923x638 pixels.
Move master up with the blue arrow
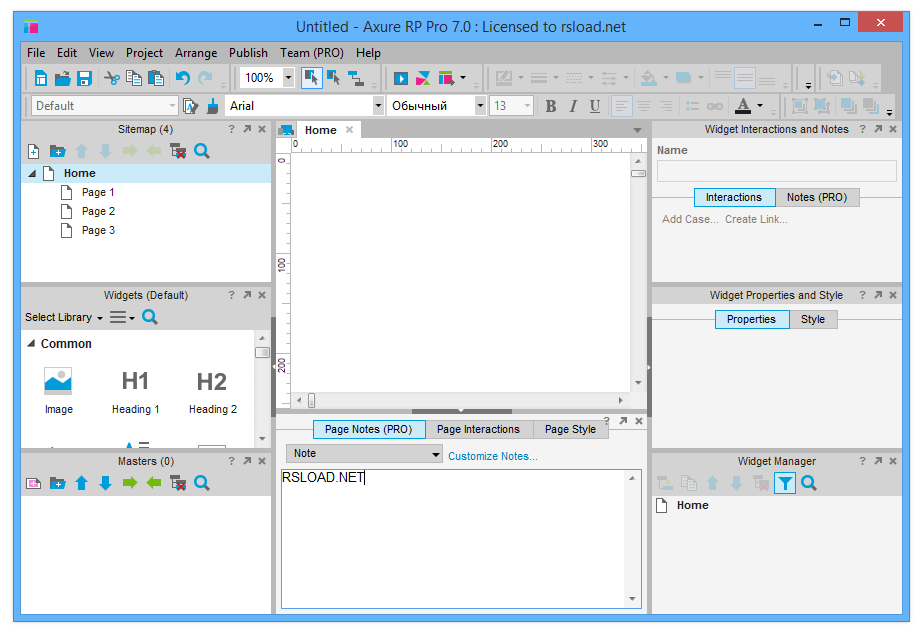coord(82,483)
